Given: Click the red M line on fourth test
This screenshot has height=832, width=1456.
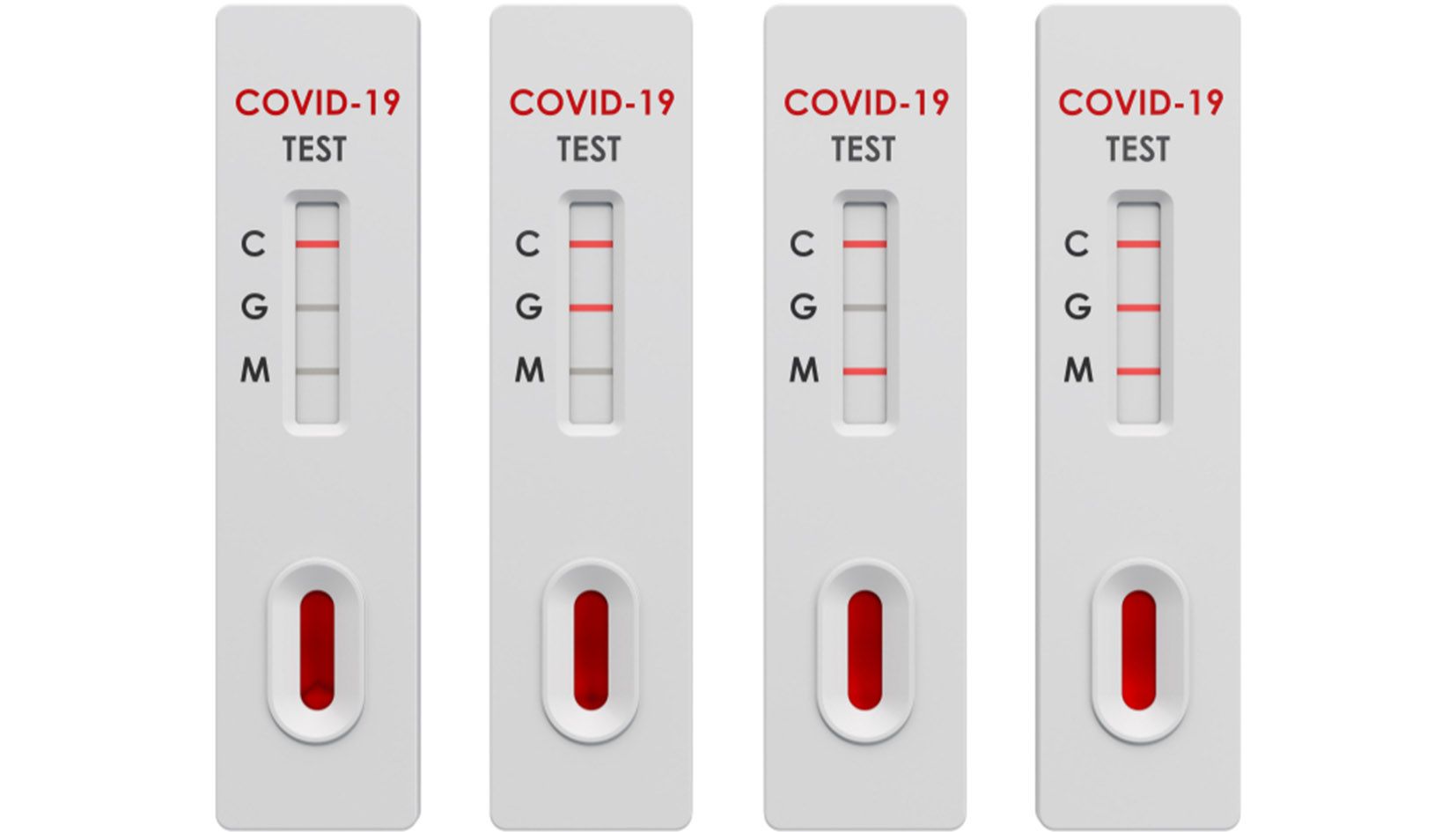Looking at the screenshot, I should click(1138, 372).
